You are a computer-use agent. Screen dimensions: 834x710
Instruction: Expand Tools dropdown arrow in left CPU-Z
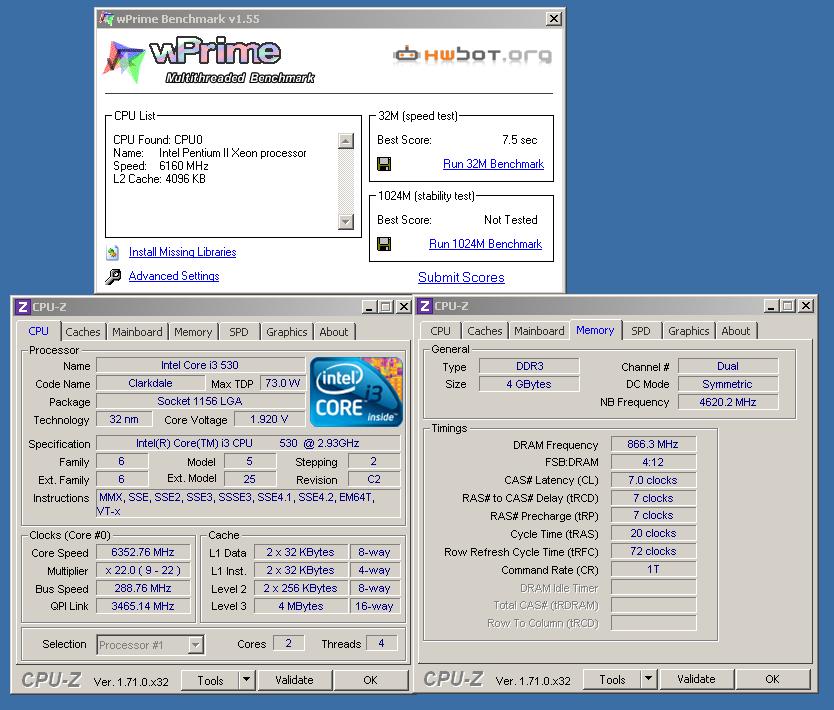(x=246, y=680)
